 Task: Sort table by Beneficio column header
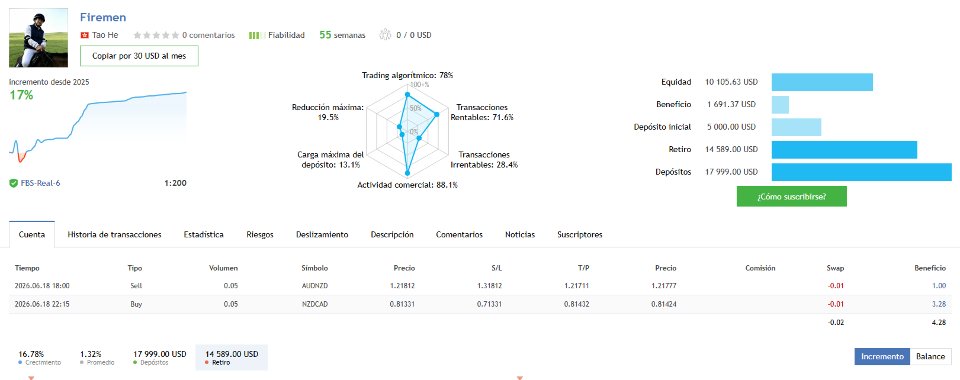point(931,268)
